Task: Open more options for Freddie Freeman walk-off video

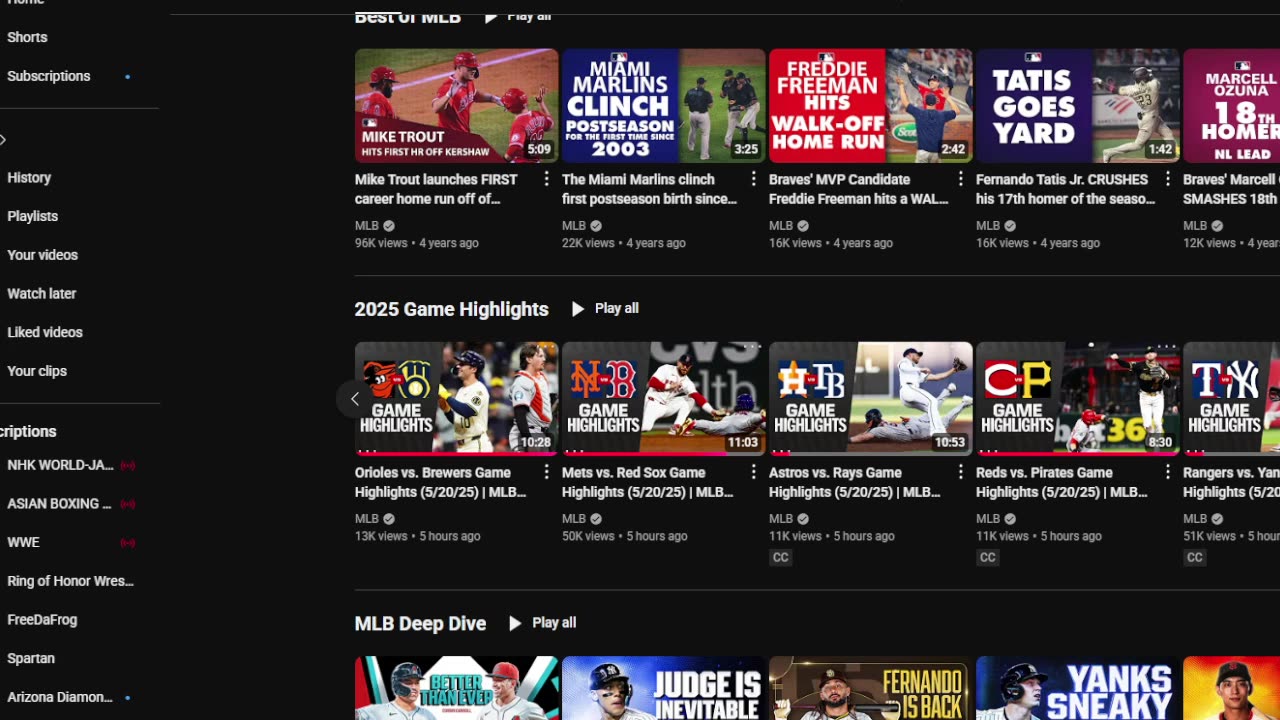Action: [960, 179]
